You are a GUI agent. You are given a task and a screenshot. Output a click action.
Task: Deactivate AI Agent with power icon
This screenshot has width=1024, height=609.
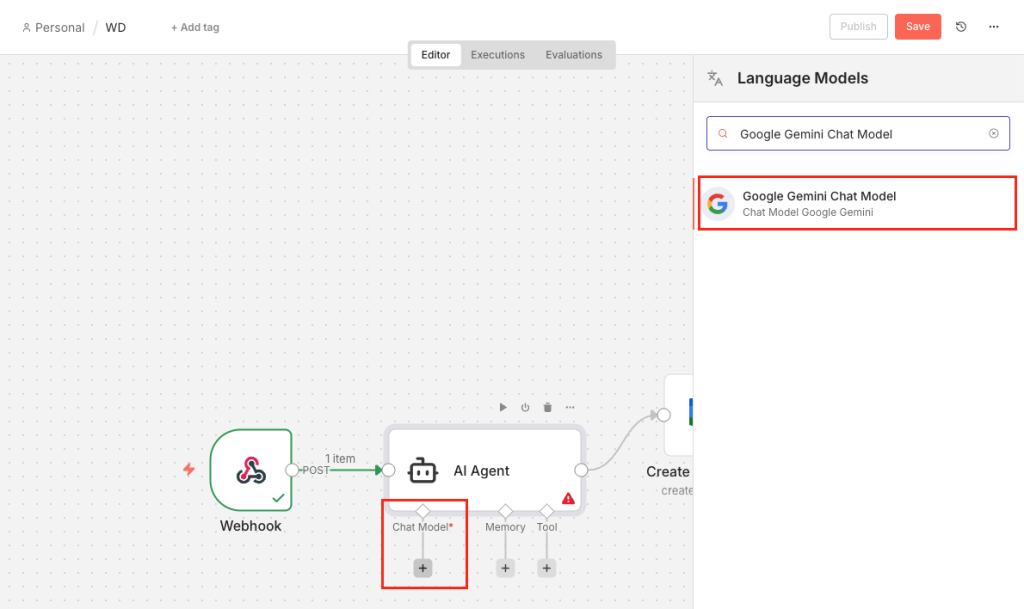(525, 408)
